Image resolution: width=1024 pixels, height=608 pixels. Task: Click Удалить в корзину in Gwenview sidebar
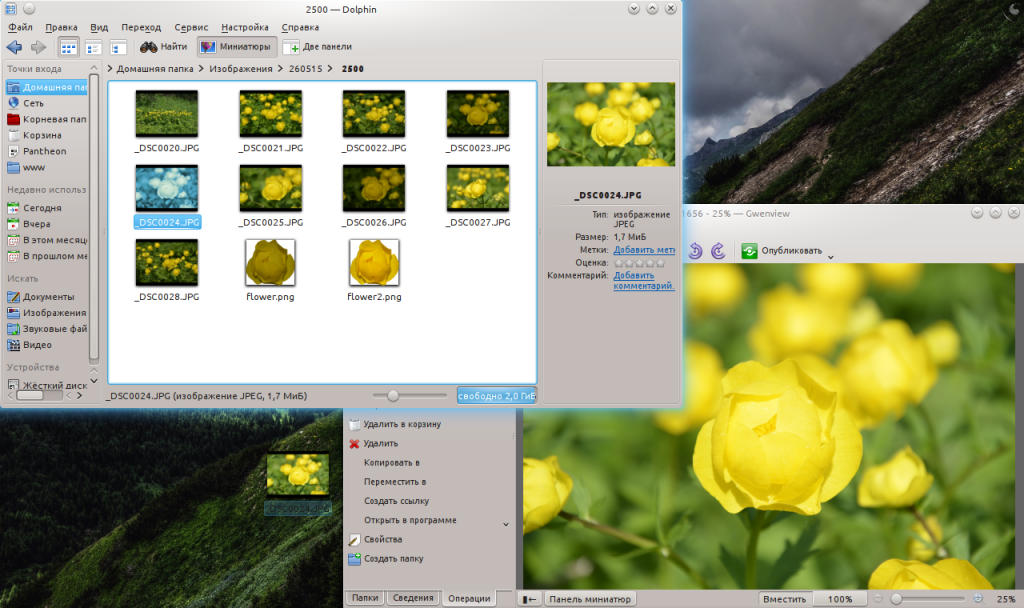395,424
